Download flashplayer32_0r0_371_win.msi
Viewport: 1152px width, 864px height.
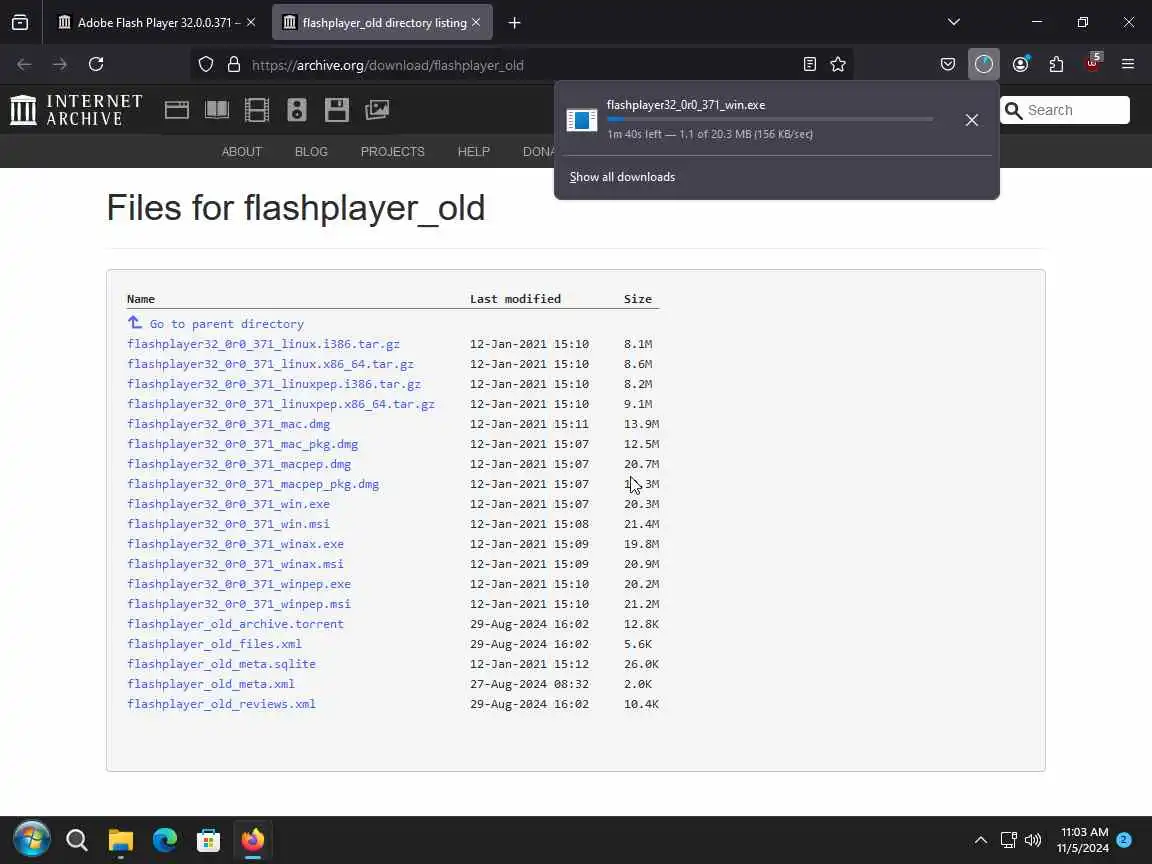click(x=228, y=524)
